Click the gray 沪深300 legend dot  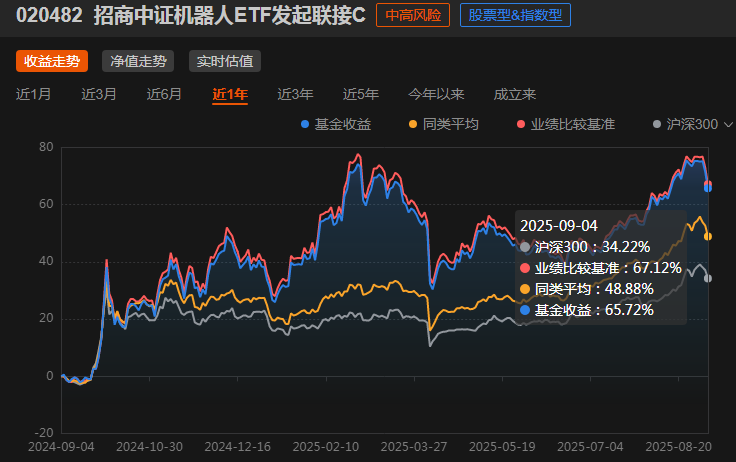point(657,124)
